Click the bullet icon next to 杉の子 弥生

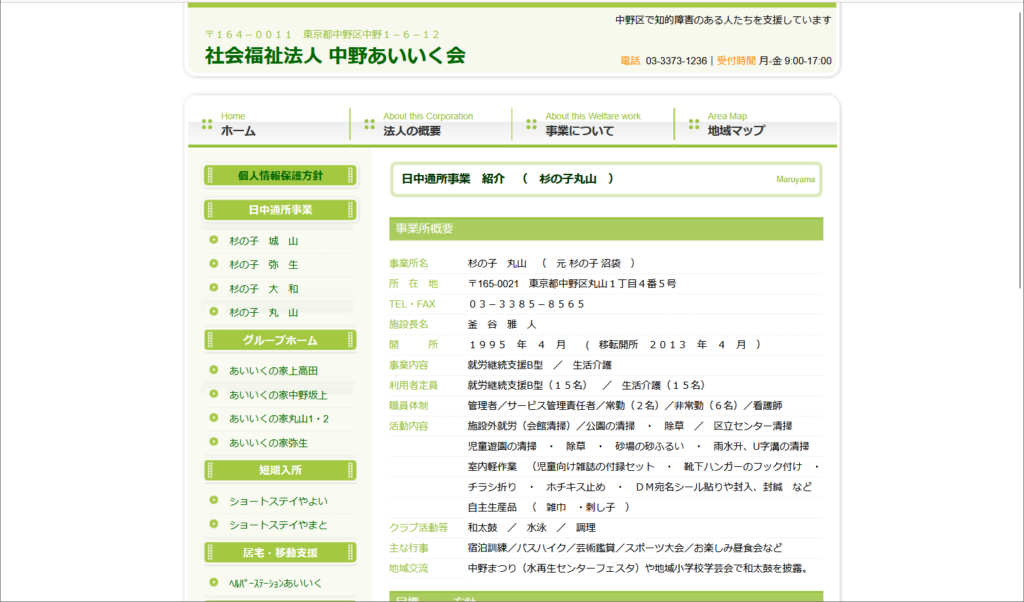[x=213, y=264]
